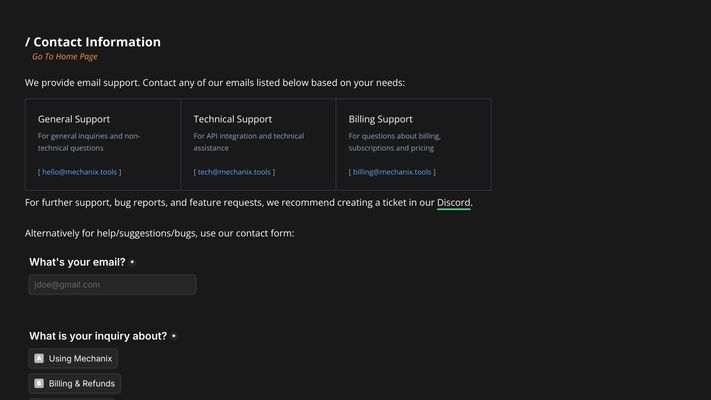Select the Using Mechanix inquiry option
This screenshot has width=711, height=400.
[73, 358]
